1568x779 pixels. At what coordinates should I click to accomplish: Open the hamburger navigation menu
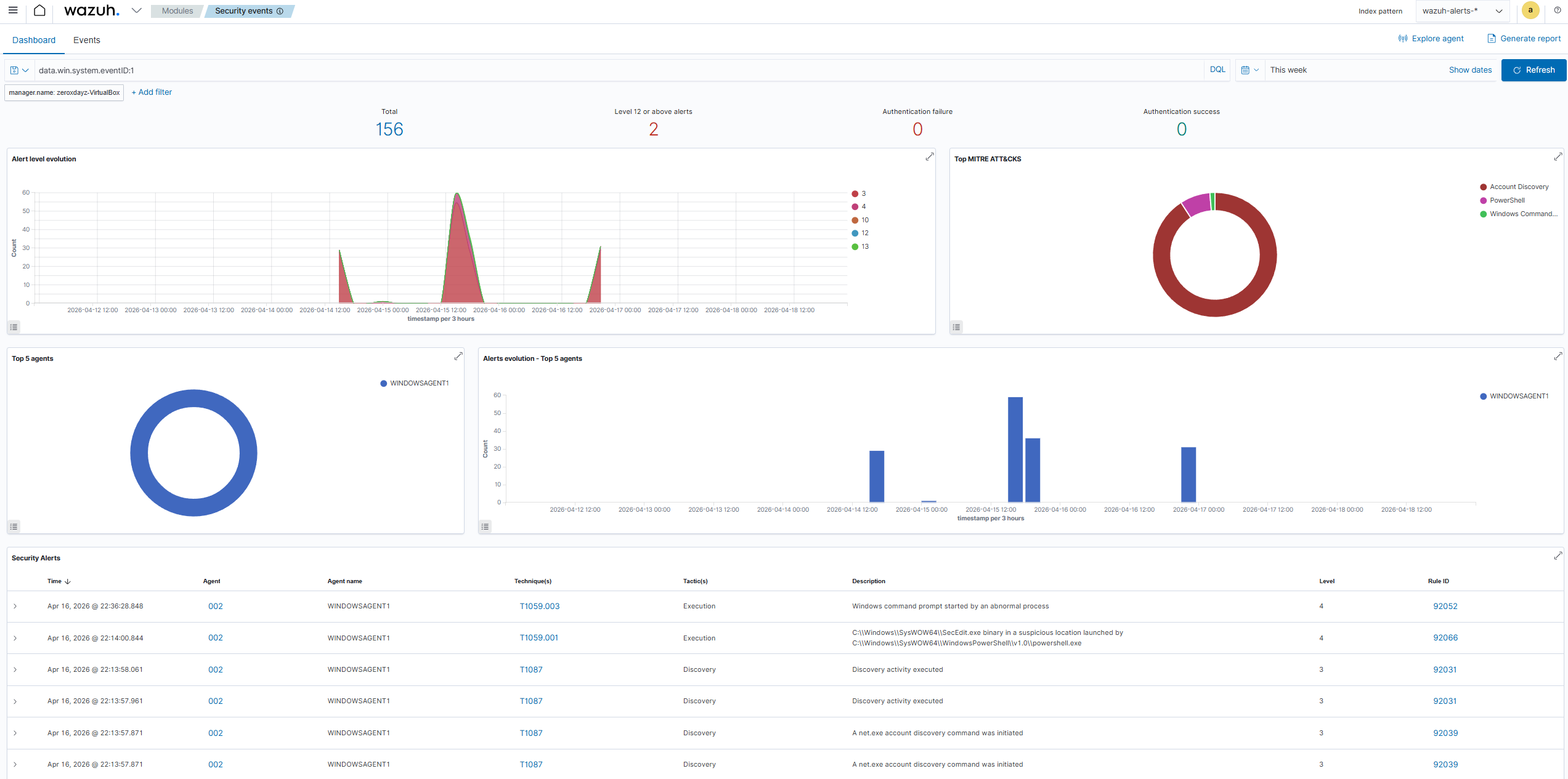13,10
